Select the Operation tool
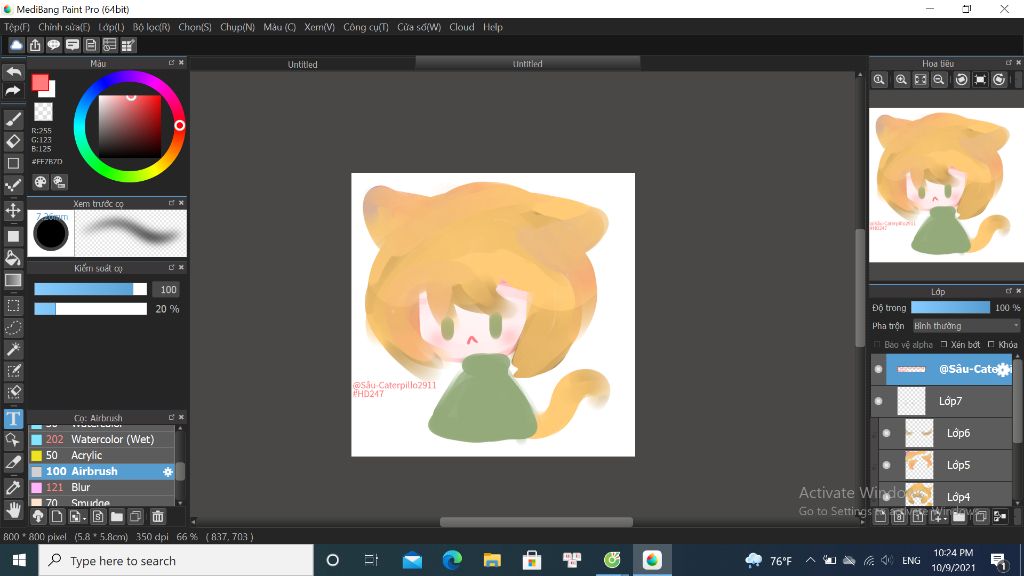1024x576 pixels. pyautogui.click(x=13, y=441)
